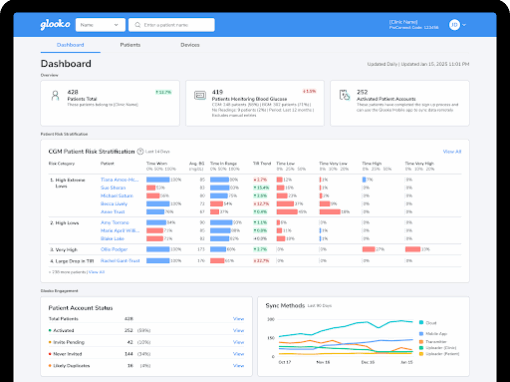Click the '4. Large Drop in TIR' category label
This screenshot has width=510, height=382.
(x=72, y=261)
